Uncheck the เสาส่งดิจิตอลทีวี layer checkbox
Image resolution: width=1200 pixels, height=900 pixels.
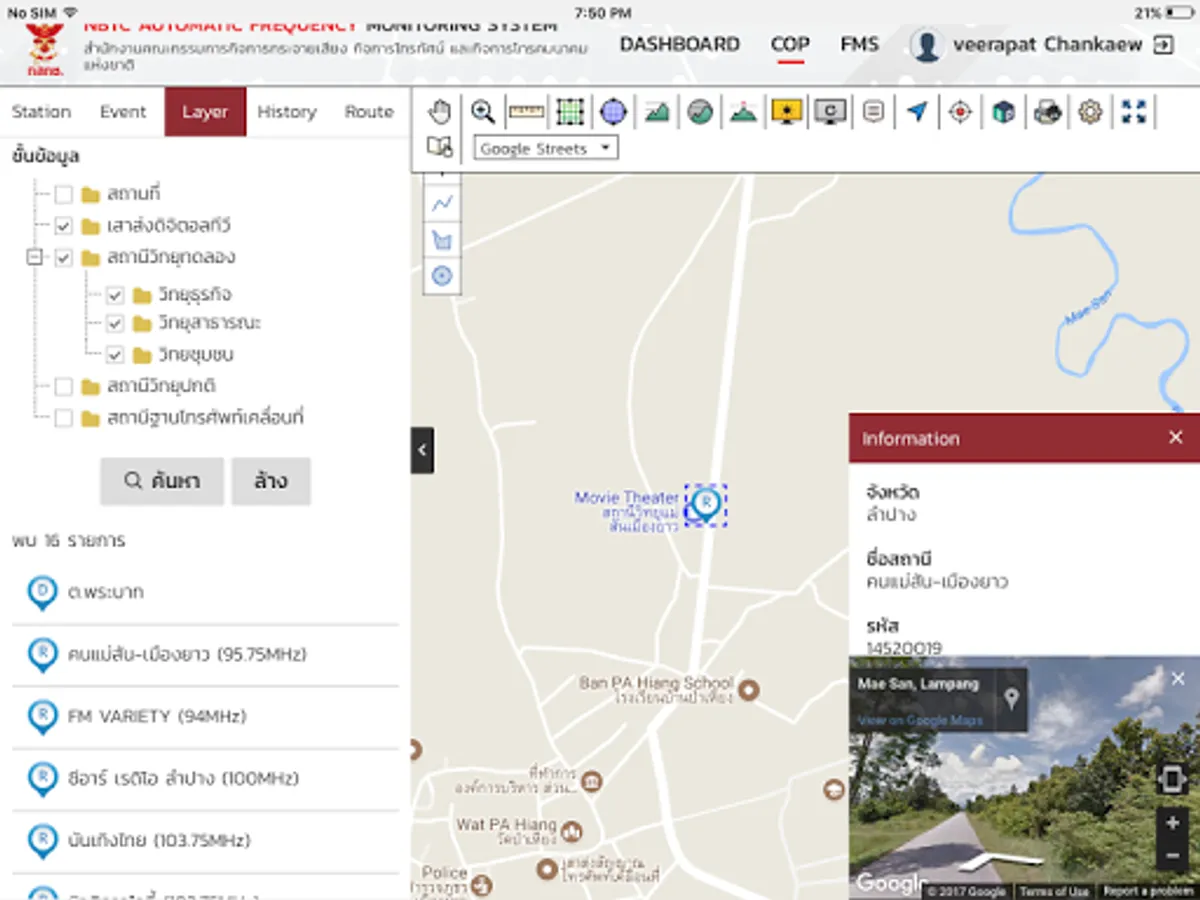(63, 226)
